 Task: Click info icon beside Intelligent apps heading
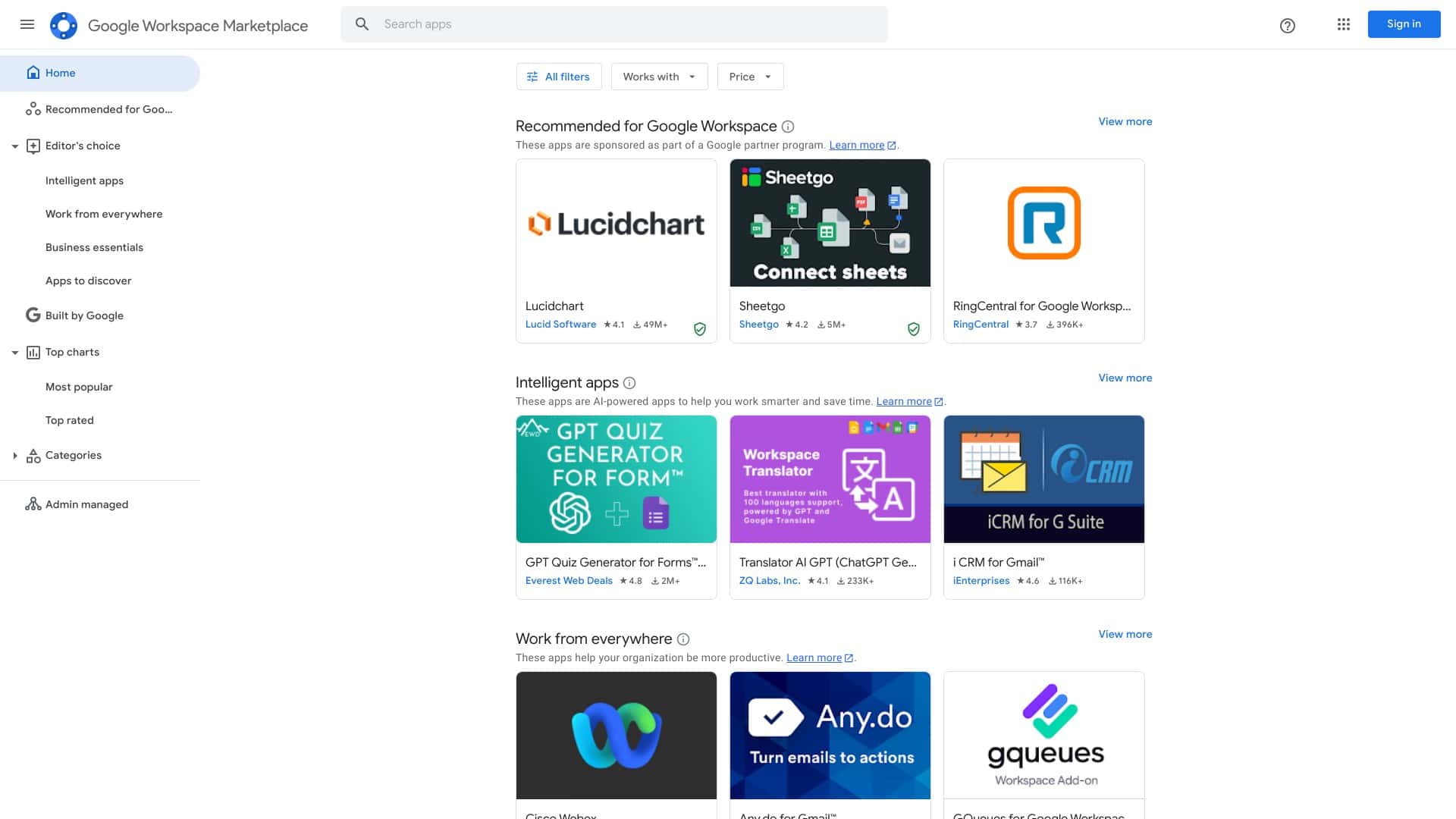[629, 383]
